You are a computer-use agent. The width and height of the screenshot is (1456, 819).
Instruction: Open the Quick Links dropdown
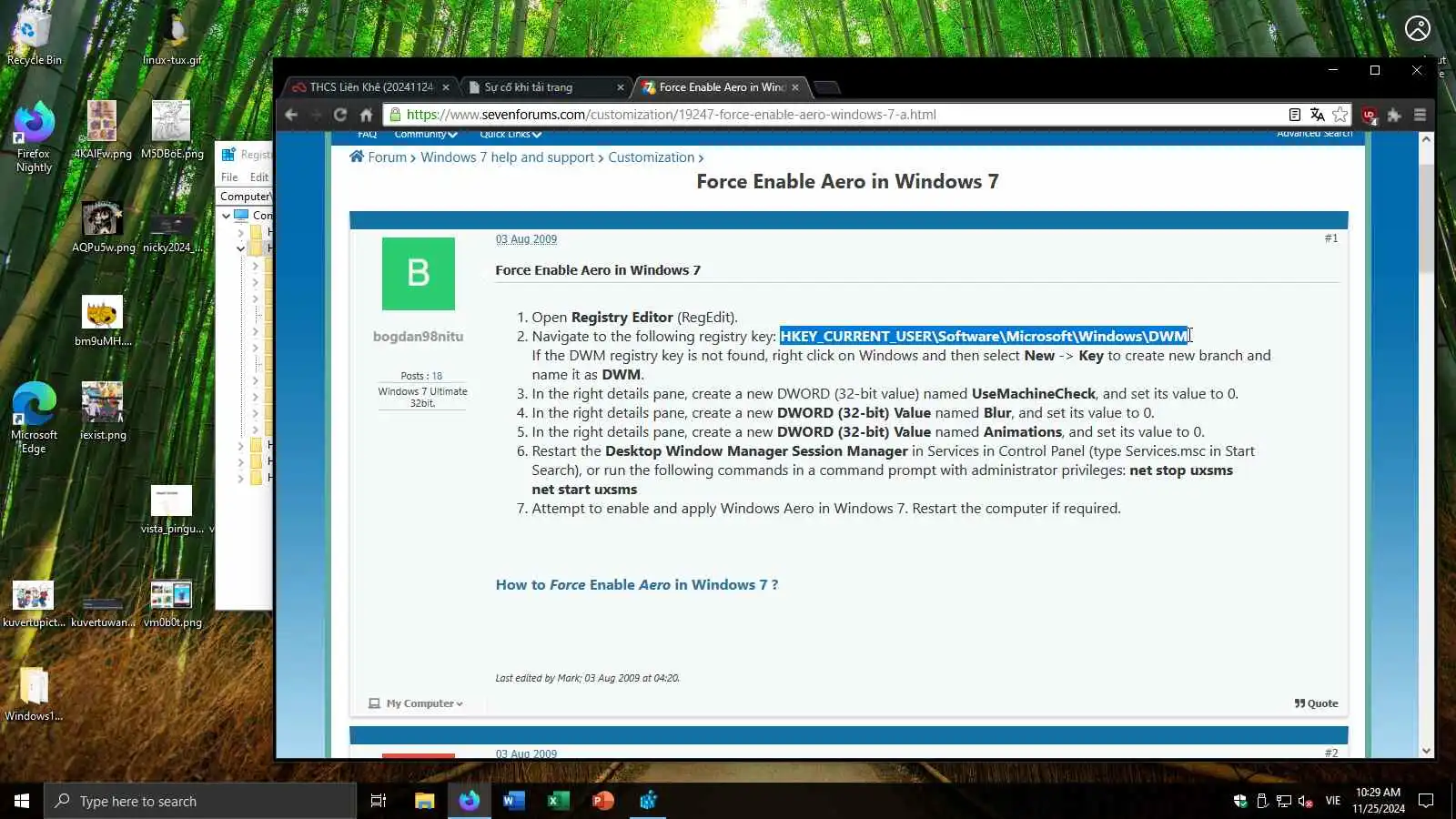click(511, 135)
